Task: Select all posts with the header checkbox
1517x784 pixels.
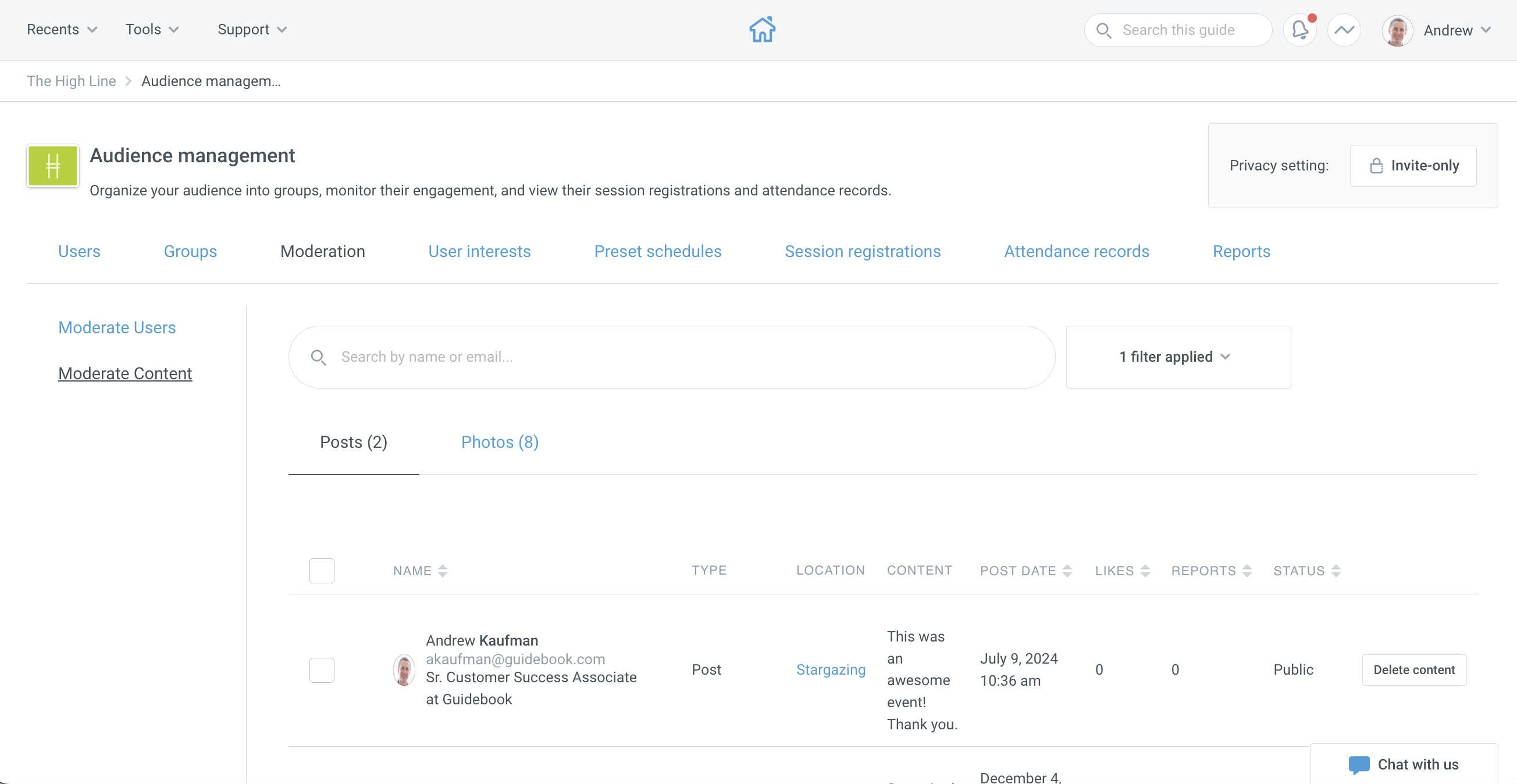Action: pyautogui.click(x=322, y=570)
